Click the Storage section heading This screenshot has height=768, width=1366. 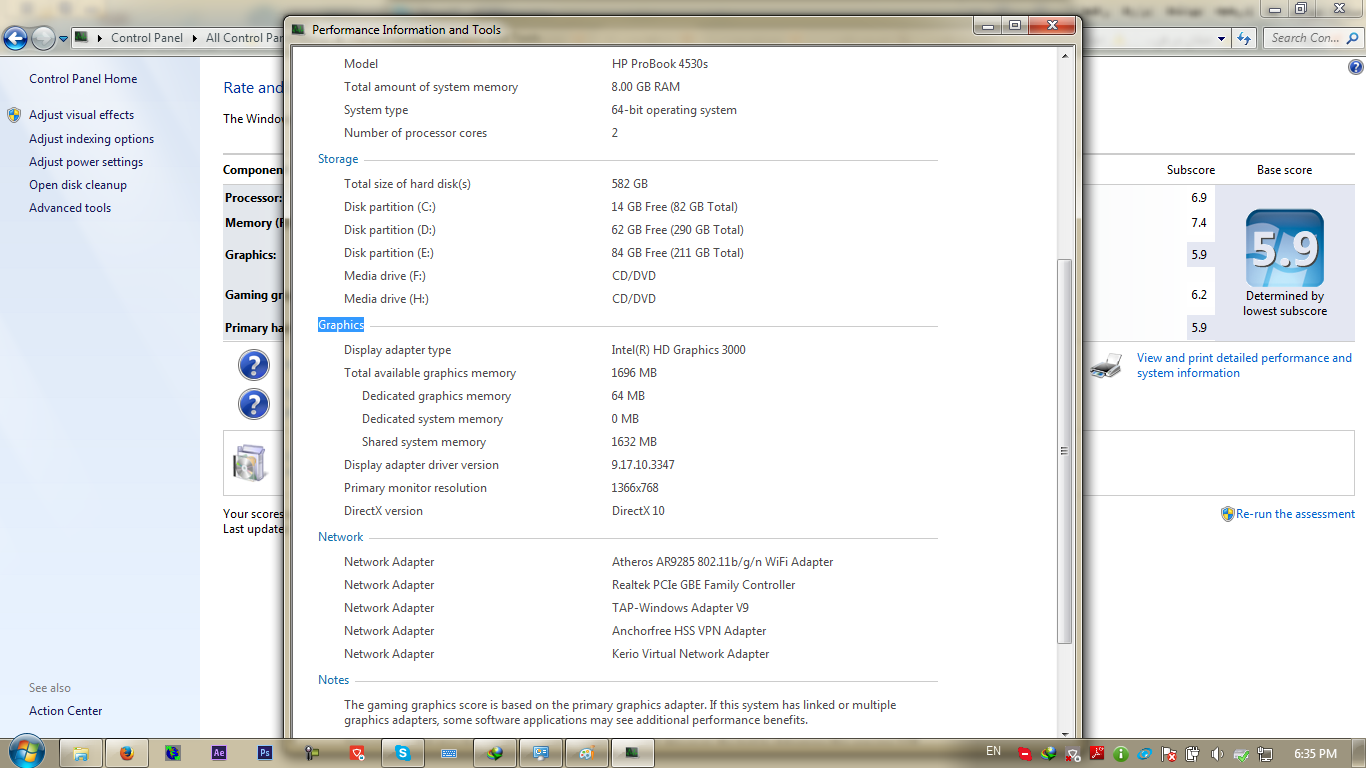[x=338, y=159]
